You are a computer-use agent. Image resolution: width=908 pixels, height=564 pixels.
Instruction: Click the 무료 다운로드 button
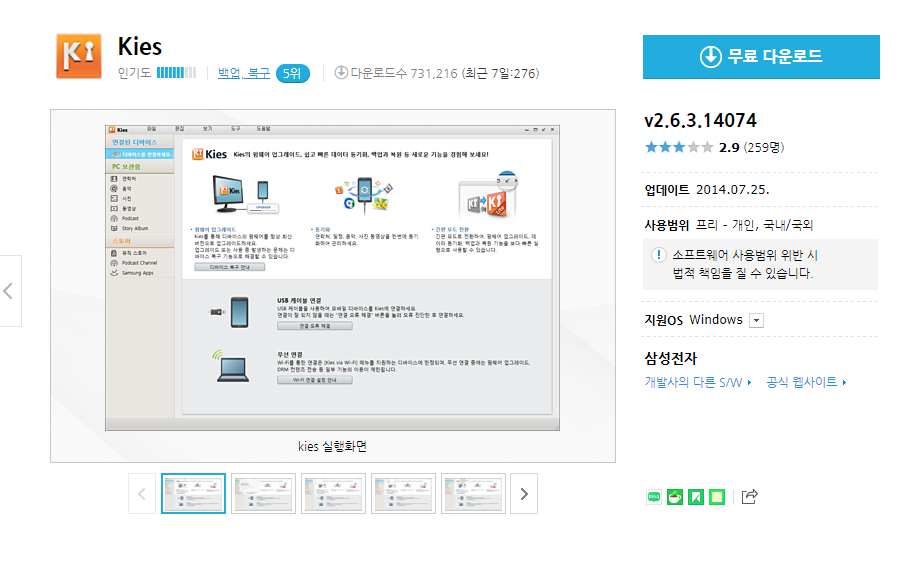point(761,57)
